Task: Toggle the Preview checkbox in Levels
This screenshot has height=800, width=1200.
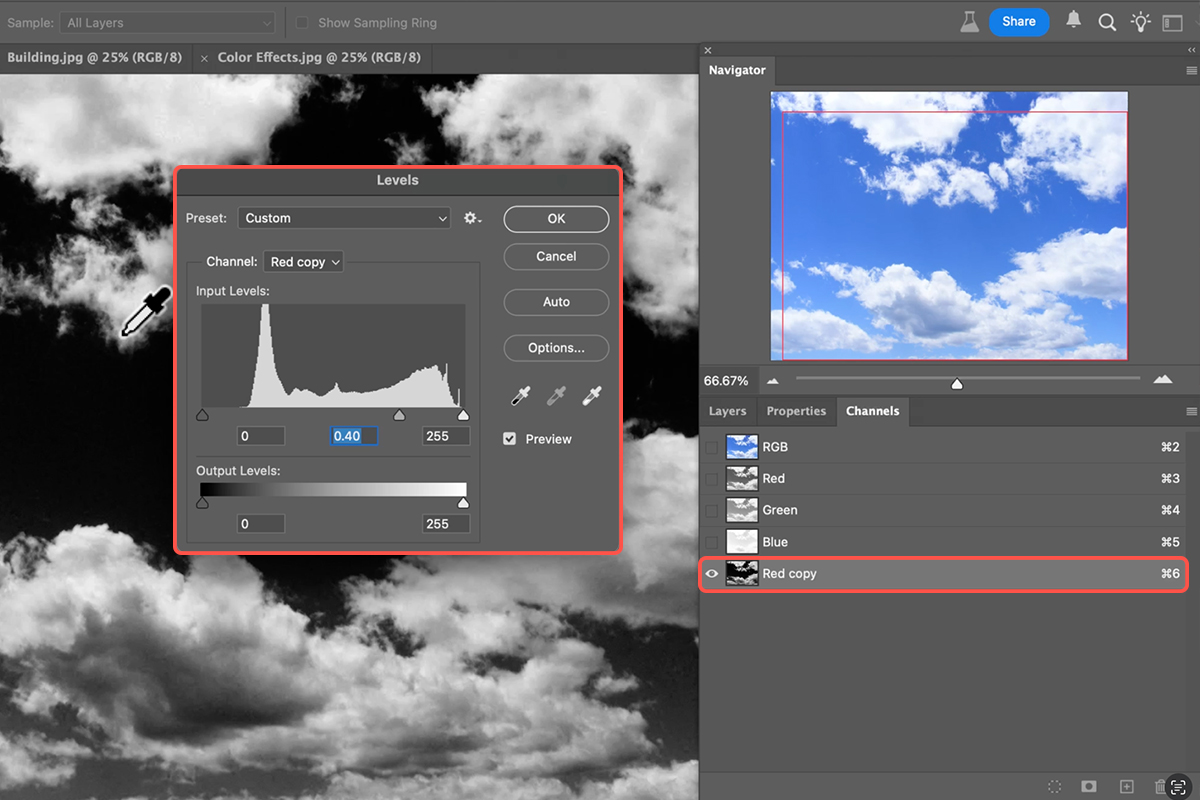Action: coord(510,439)
